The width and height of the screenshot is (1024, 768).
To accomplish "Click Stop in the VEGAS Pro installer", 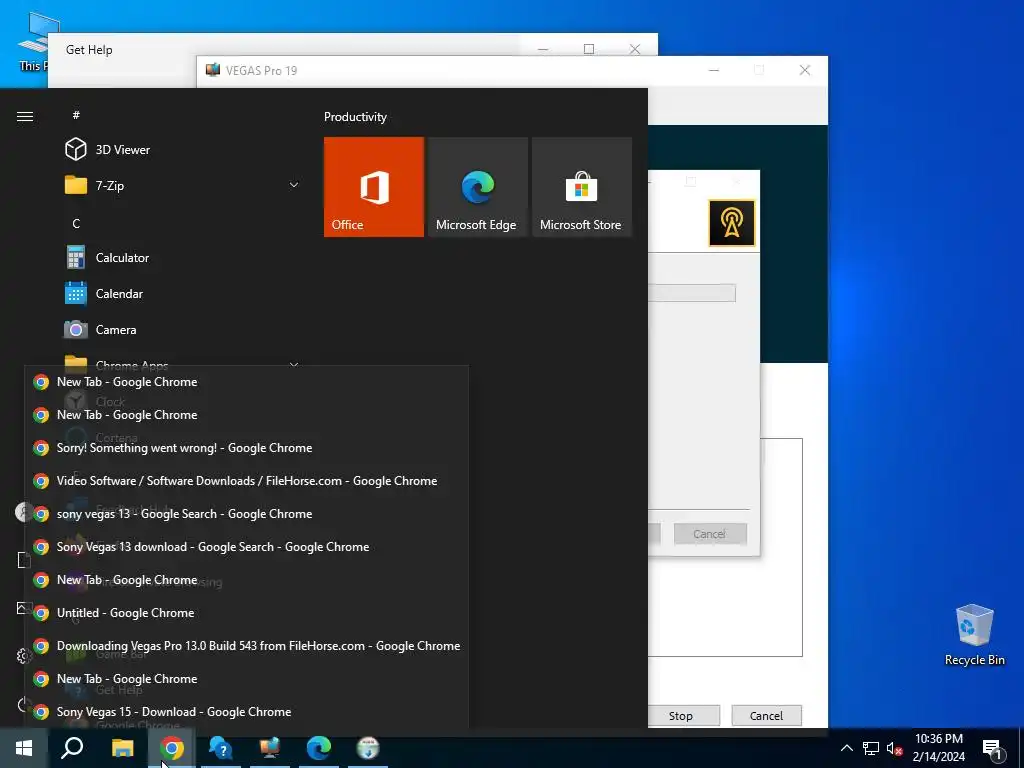I will 680,716.
